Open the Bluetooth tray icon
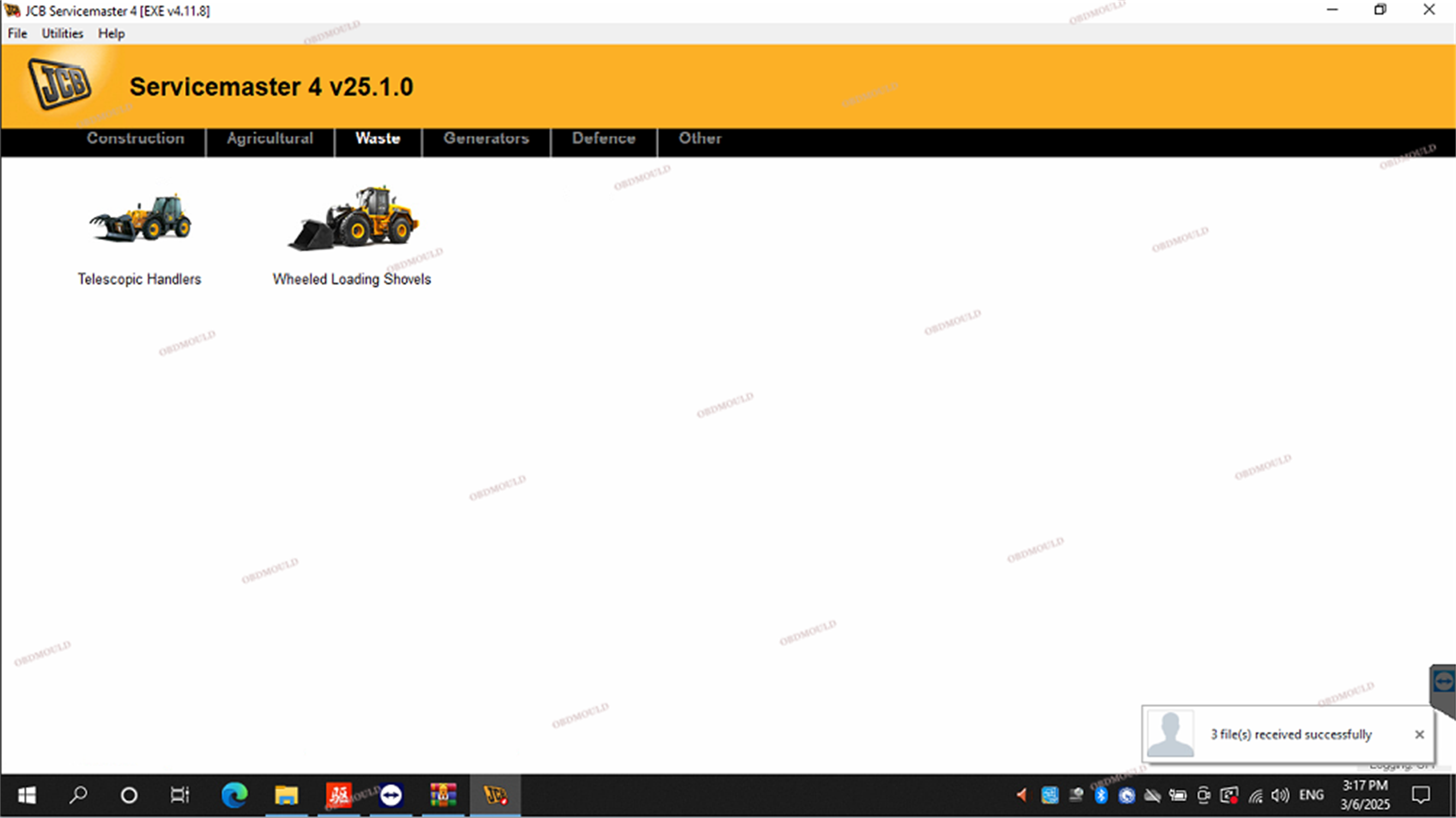 pyautogui.click(x=1101, y=796)
